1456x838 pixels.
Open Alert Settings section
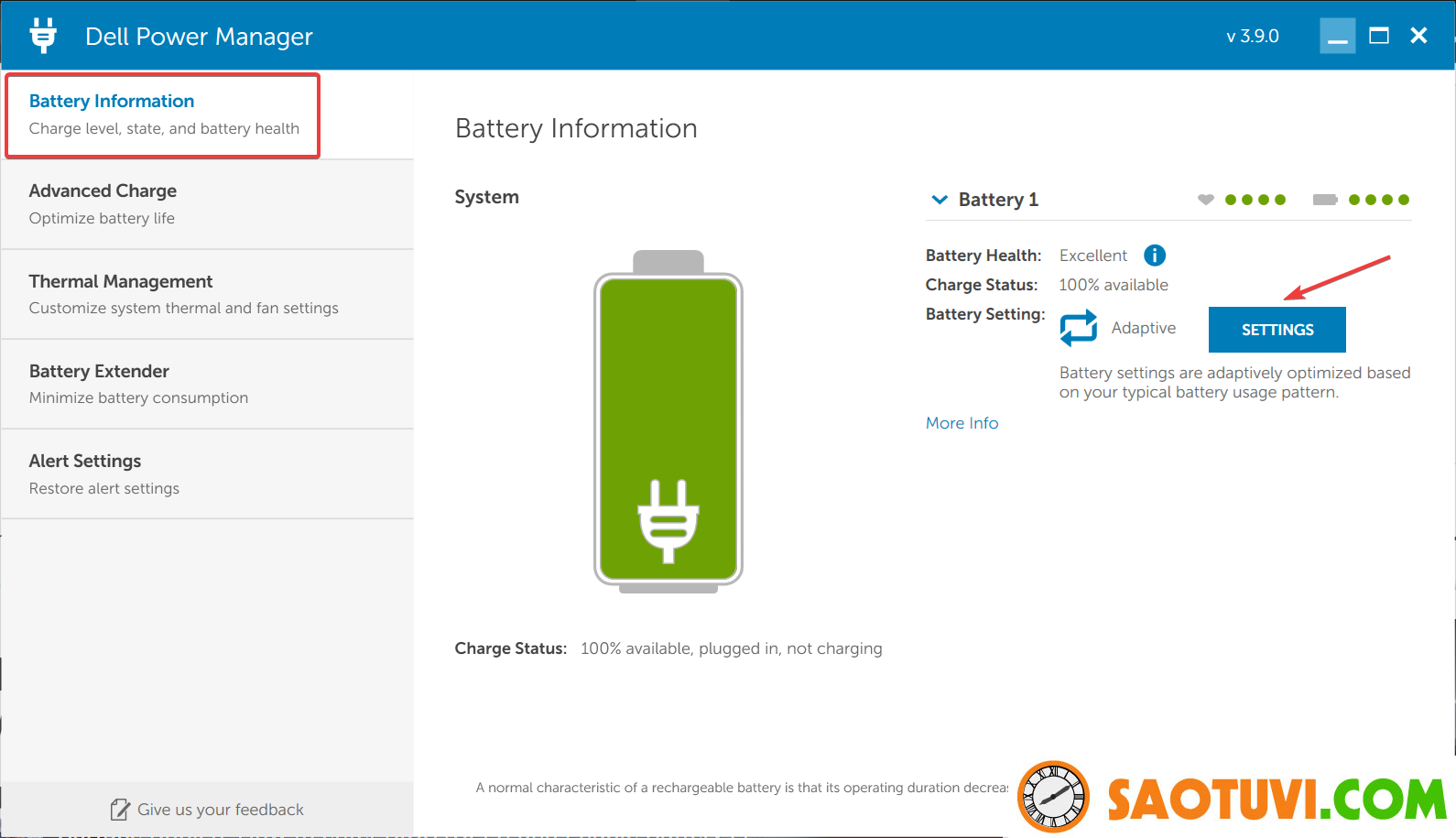tap(208, 473)
